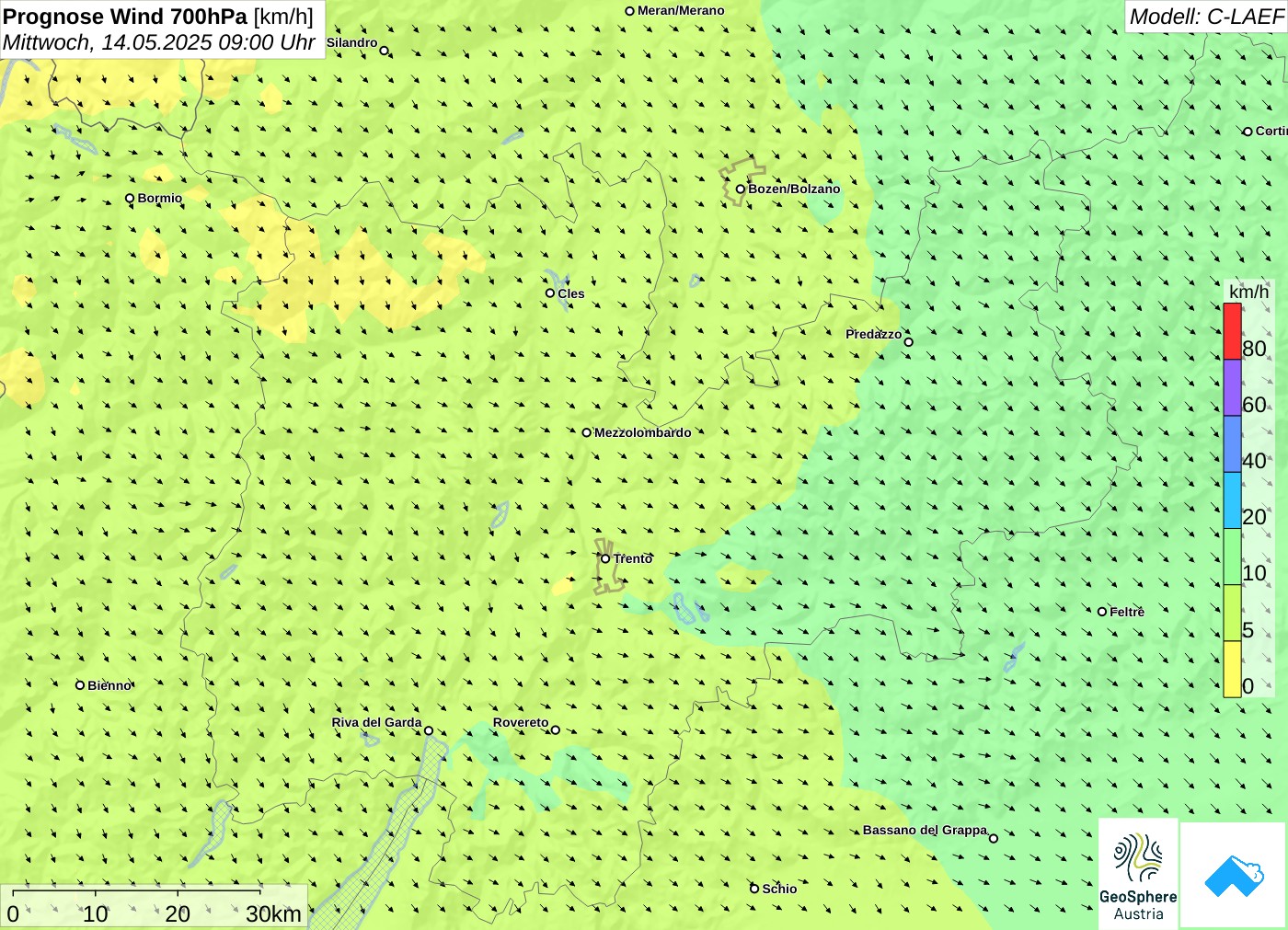Select the Silandro city marker
Image resolution: width=1288 pixels, height=930 pixels.
tap(385, 51)
